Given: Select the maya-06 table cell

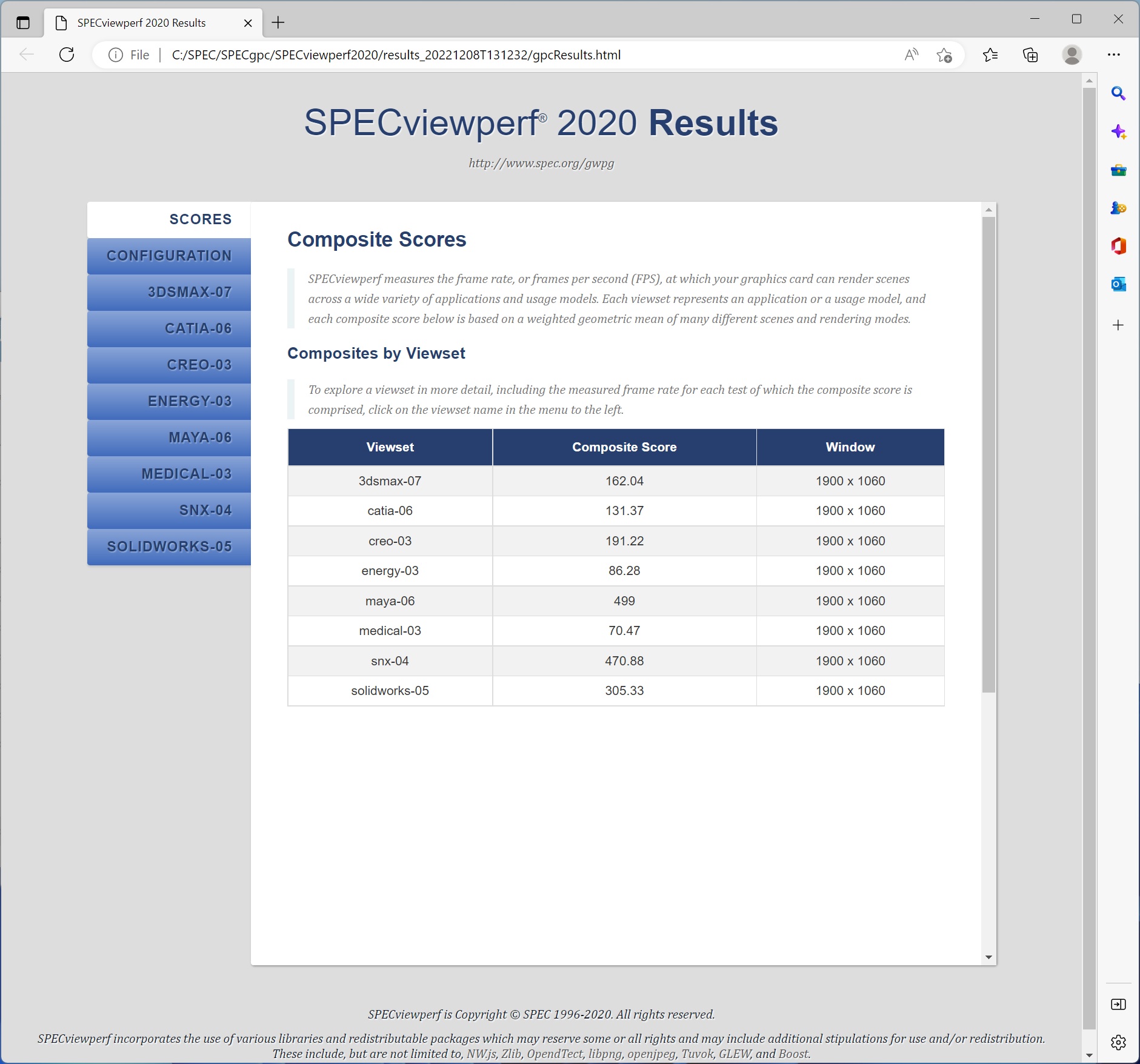Looking at the screenshot, I should 390,601.
